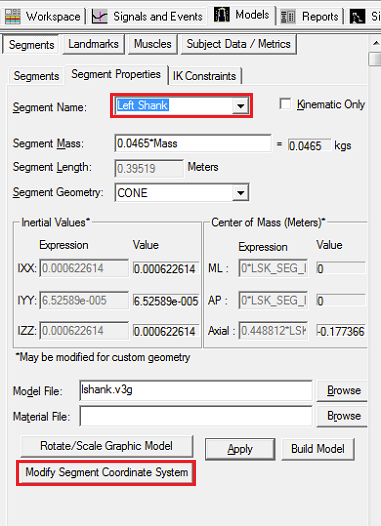
Task: Click the IYY value 6.52589e-005
Action: coord(166,301)
